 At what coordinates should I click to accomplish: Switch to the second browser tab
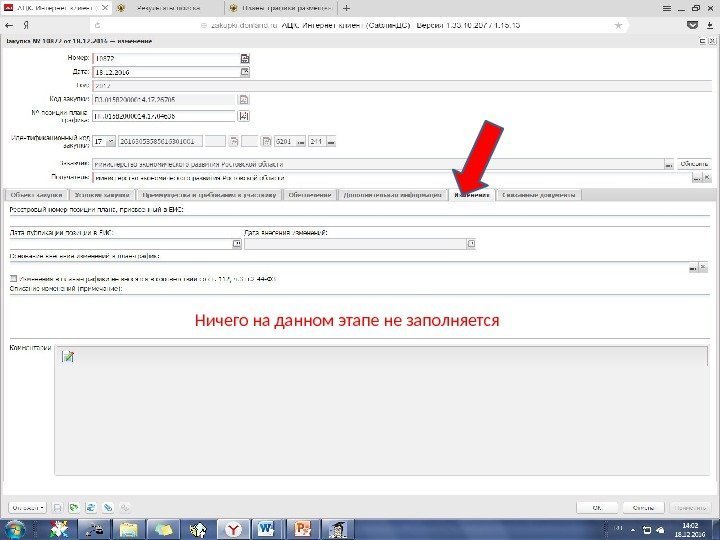coord(169,8)
